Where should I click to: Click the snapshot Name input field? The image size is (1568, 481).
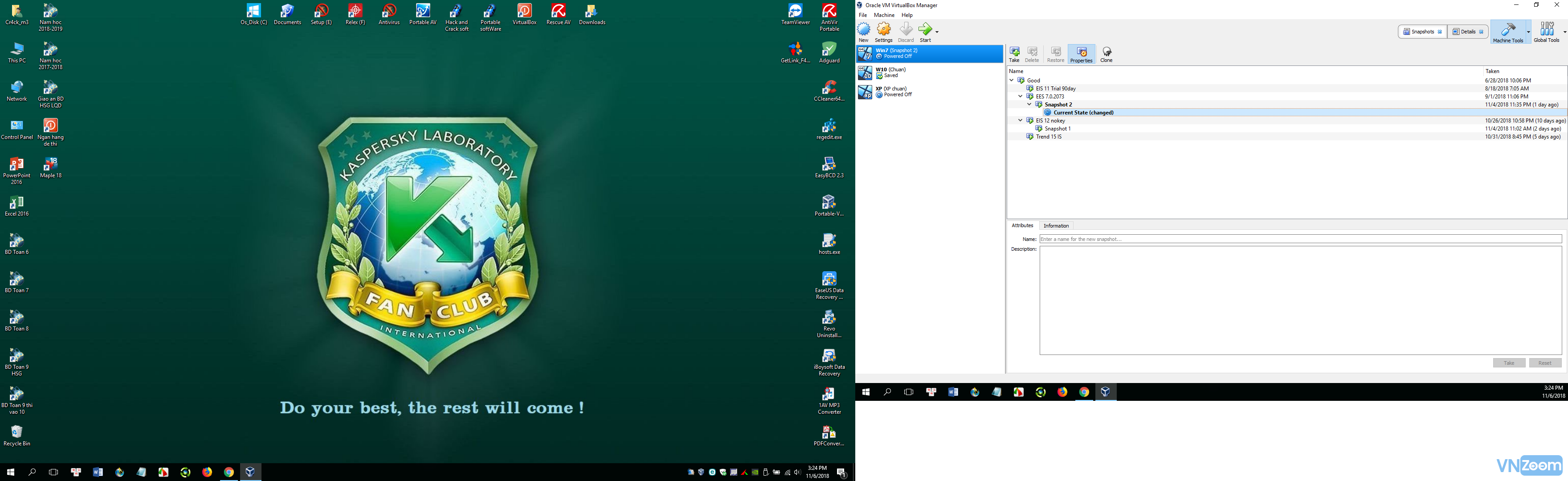point(1300,239)
